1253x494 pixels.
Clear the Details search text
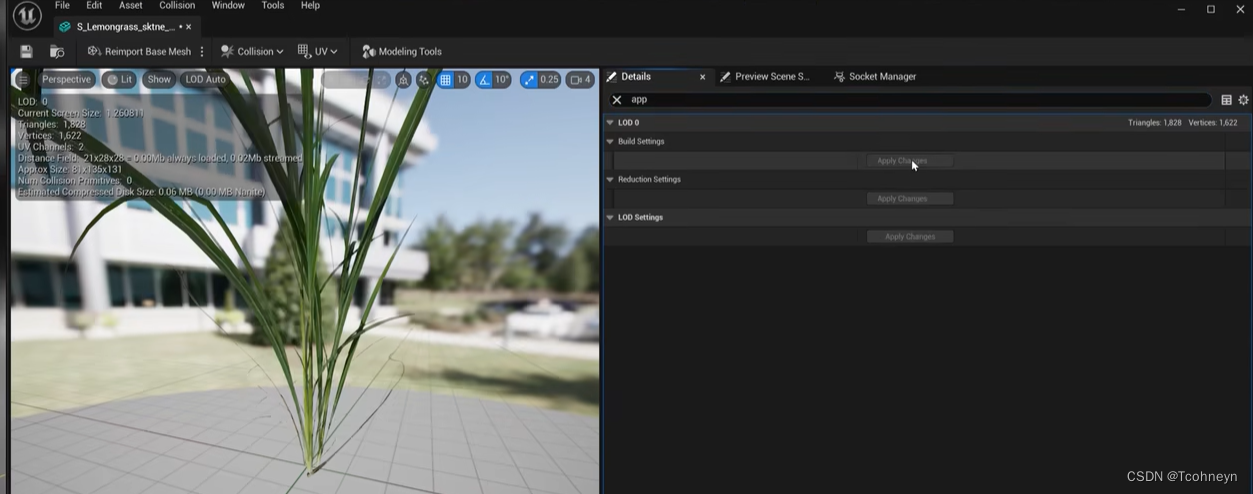tap(617, 100)
